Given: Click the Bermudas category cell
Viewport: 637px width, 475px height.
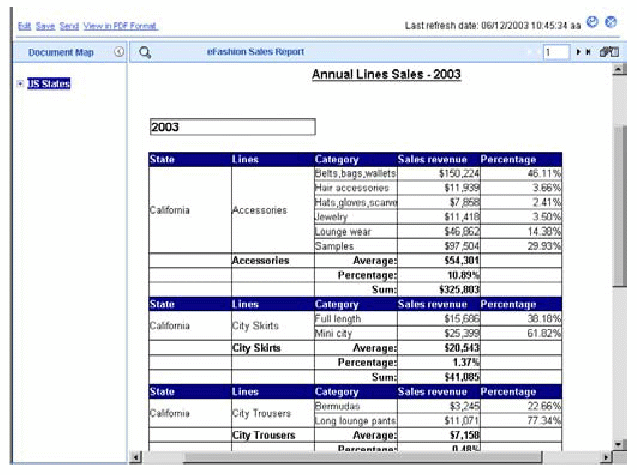Looking at the screenshot, I should (x=355, y=406).
